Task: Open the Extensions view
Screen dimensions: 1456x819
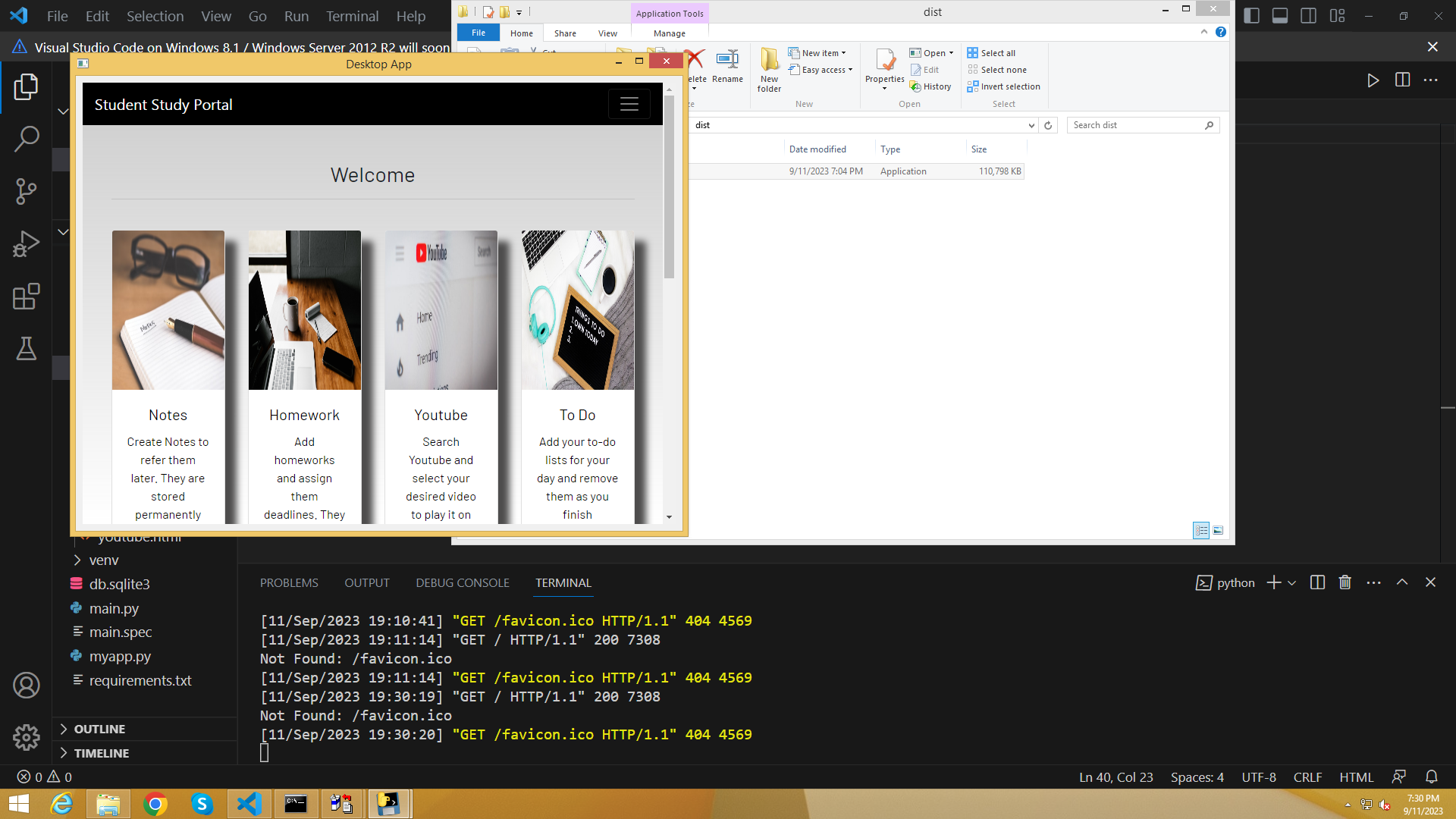Action: tap(26, 297)
